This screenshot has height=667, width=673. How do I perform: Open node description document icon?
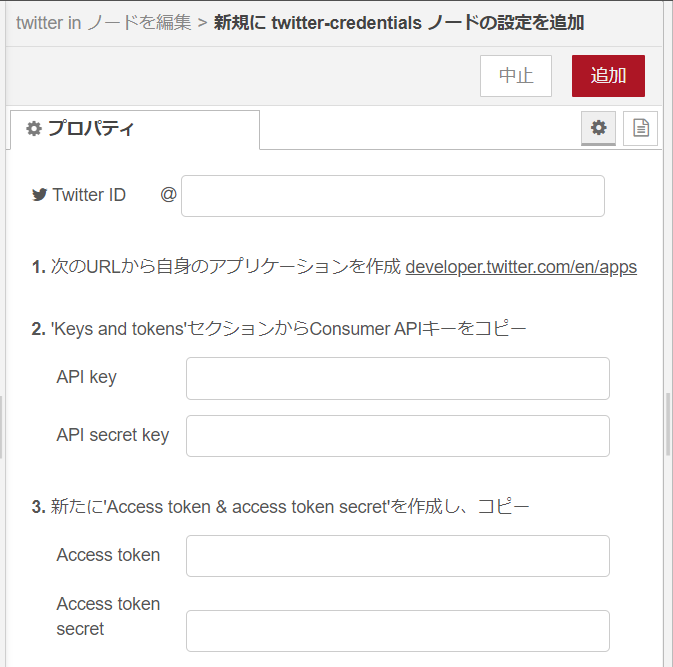tap(640, 128)
